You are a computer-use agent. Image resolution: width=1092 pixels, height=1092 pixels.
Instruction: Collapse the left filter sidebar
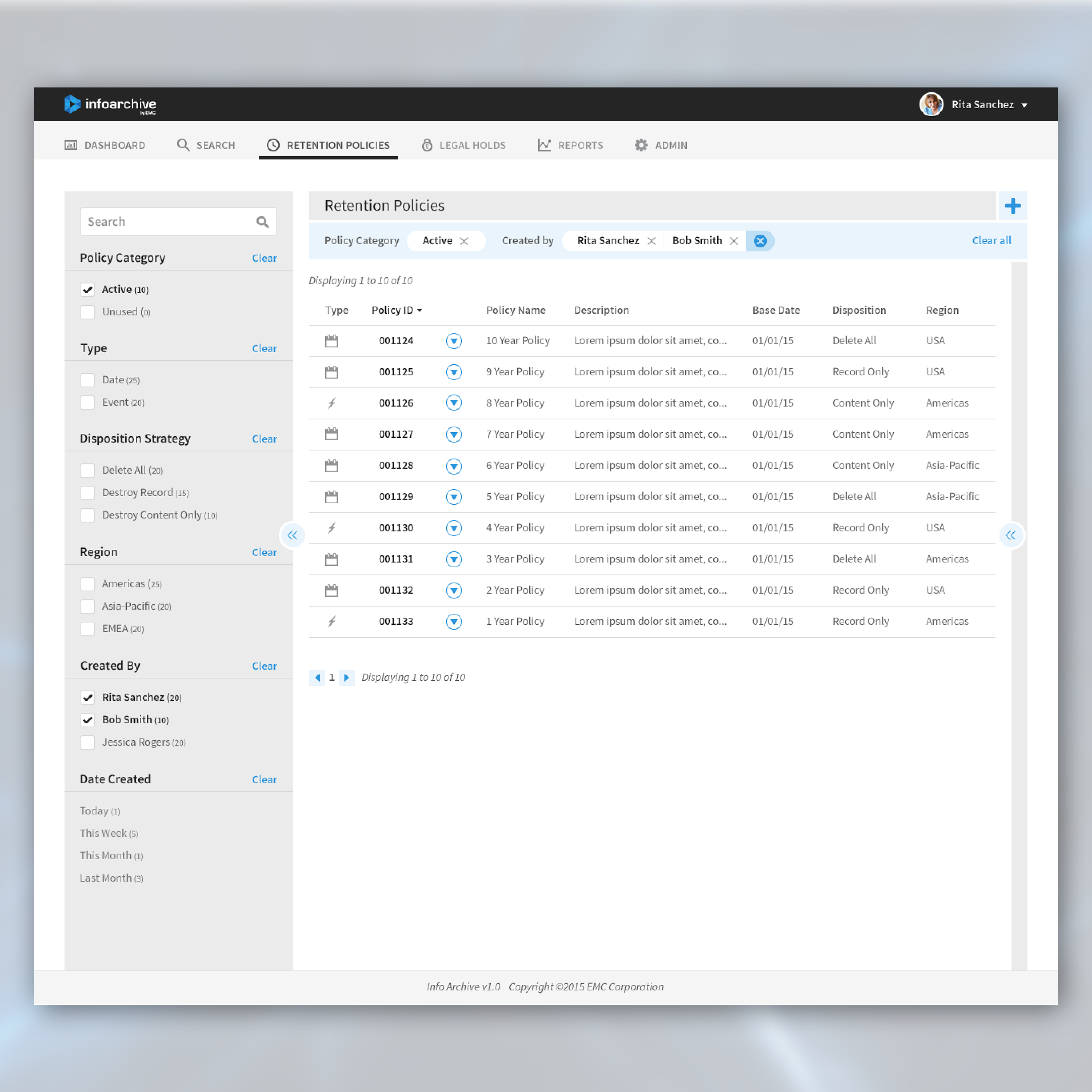click(x=292, y=535)
